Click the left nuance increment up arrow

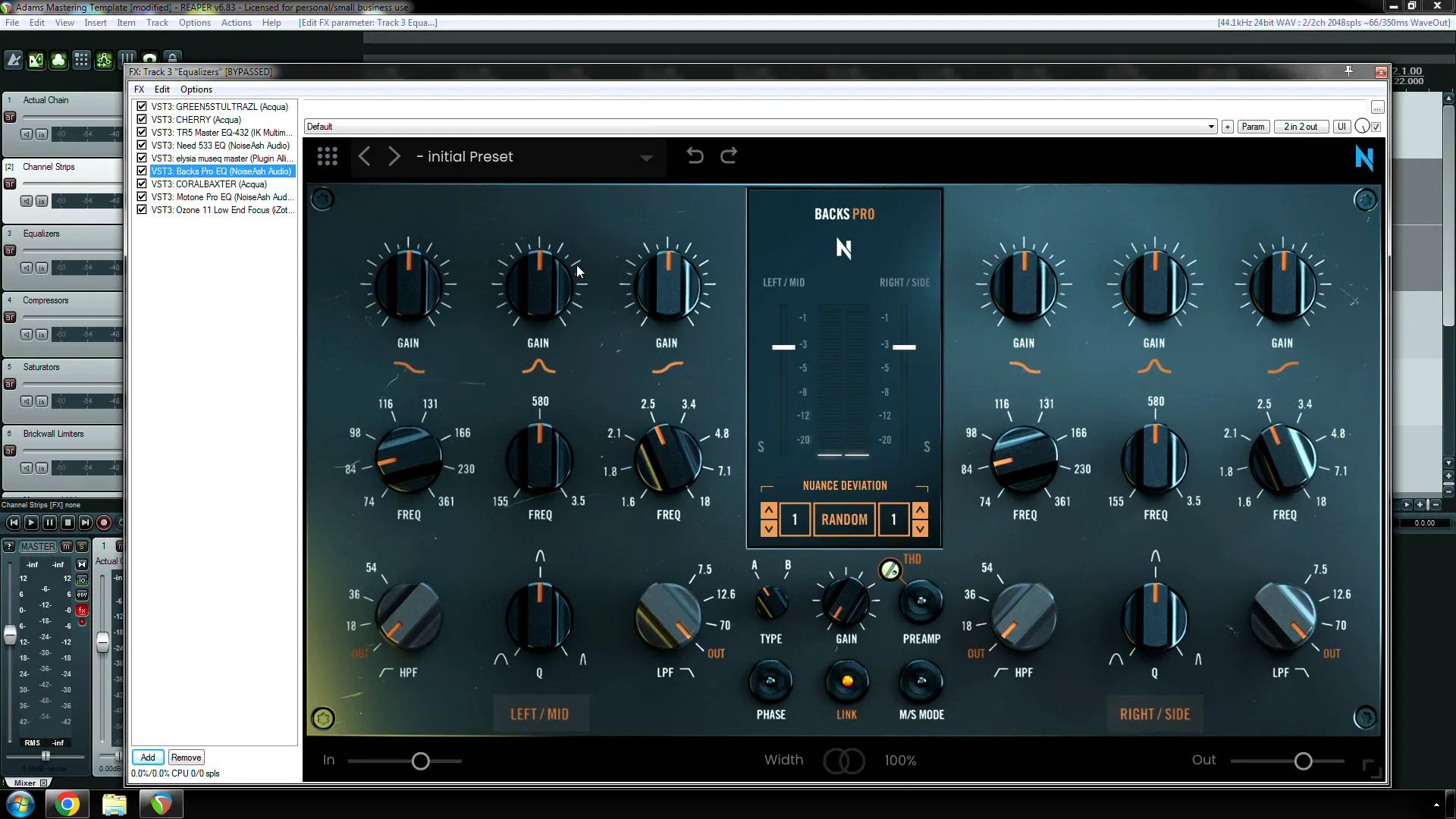[769, 510]
